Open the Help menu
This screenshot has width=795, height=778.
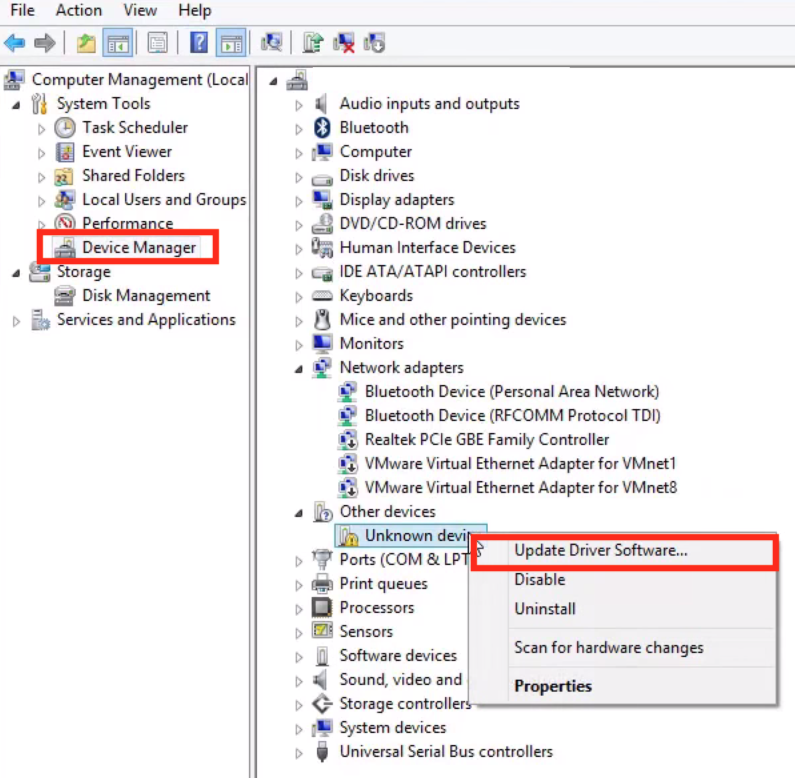195,10
